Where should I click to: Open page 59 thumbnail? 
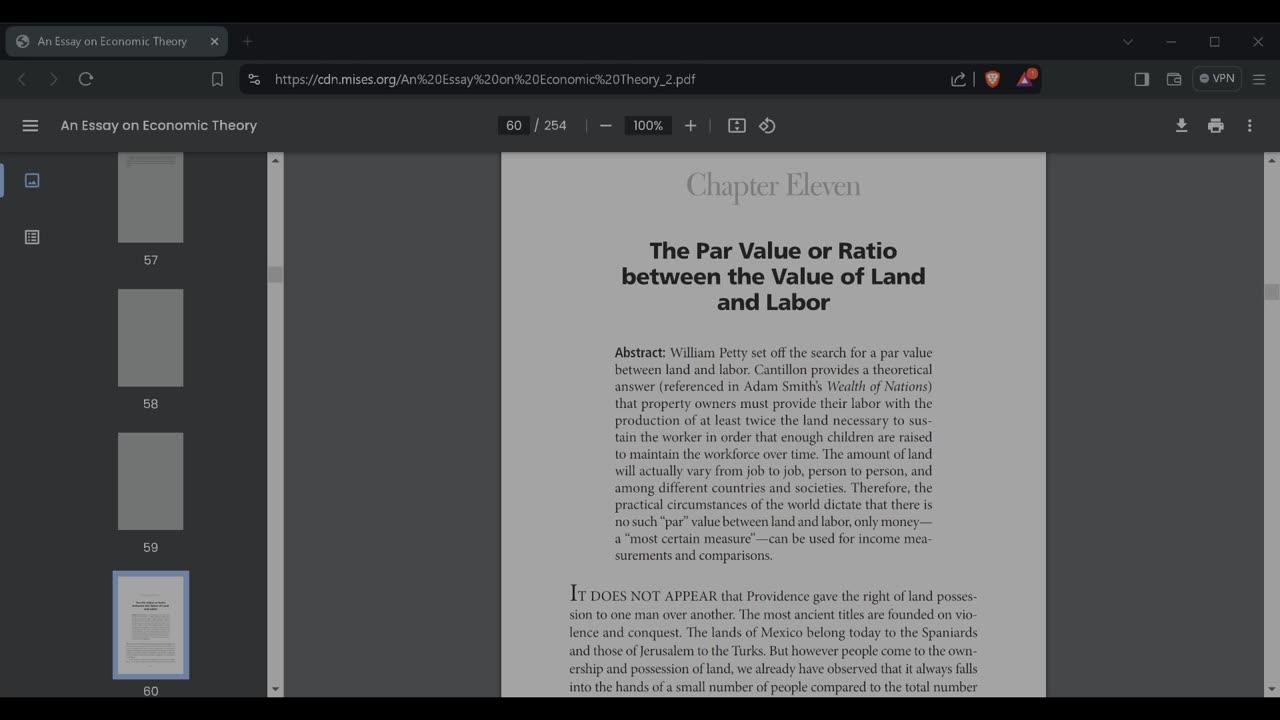pos(150,481)
